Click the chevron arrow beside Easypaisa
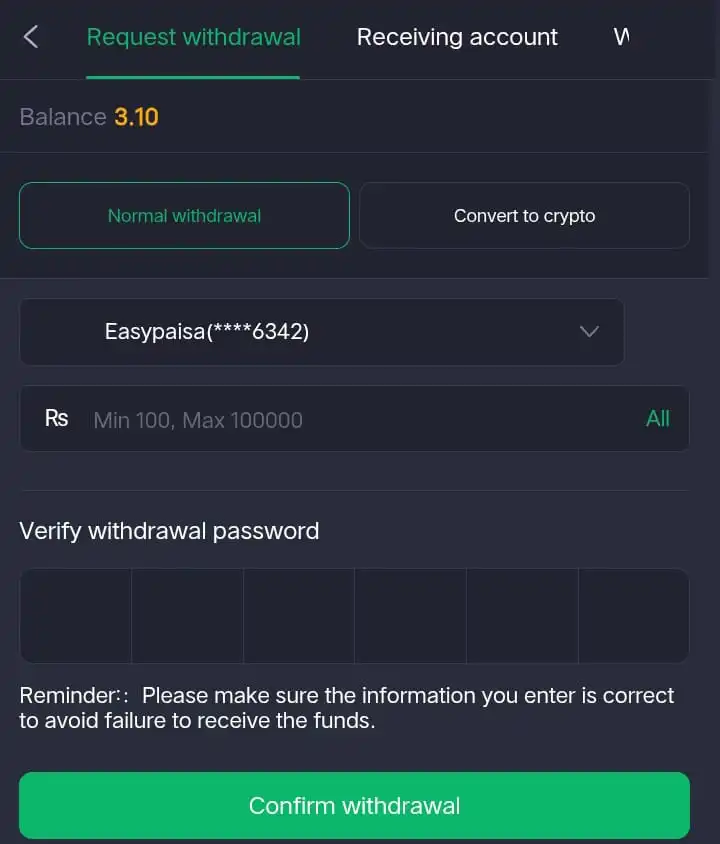The height and width of the screenshot is (844, 720). pyautogui.click(x=589, y=332)
